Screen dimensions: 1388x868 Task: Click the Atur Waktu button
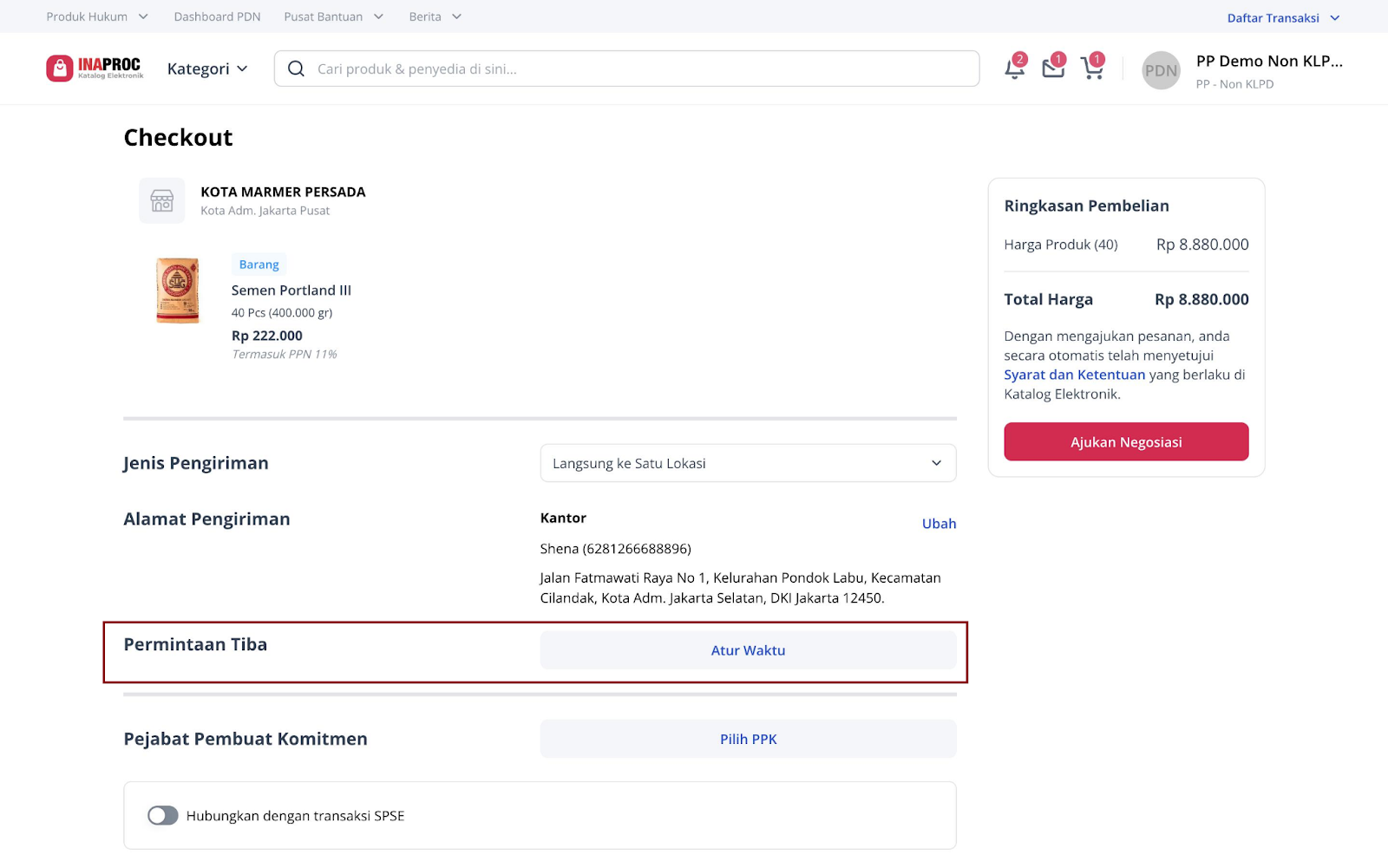(x=748, y=649)
